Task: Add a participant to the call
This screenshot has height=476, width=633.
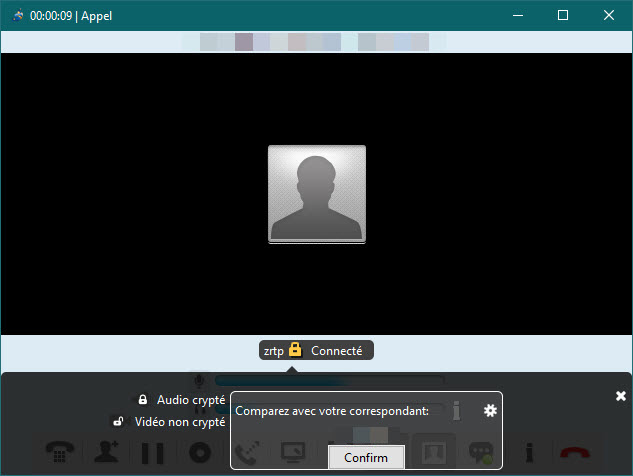Action: click(106, 453)
